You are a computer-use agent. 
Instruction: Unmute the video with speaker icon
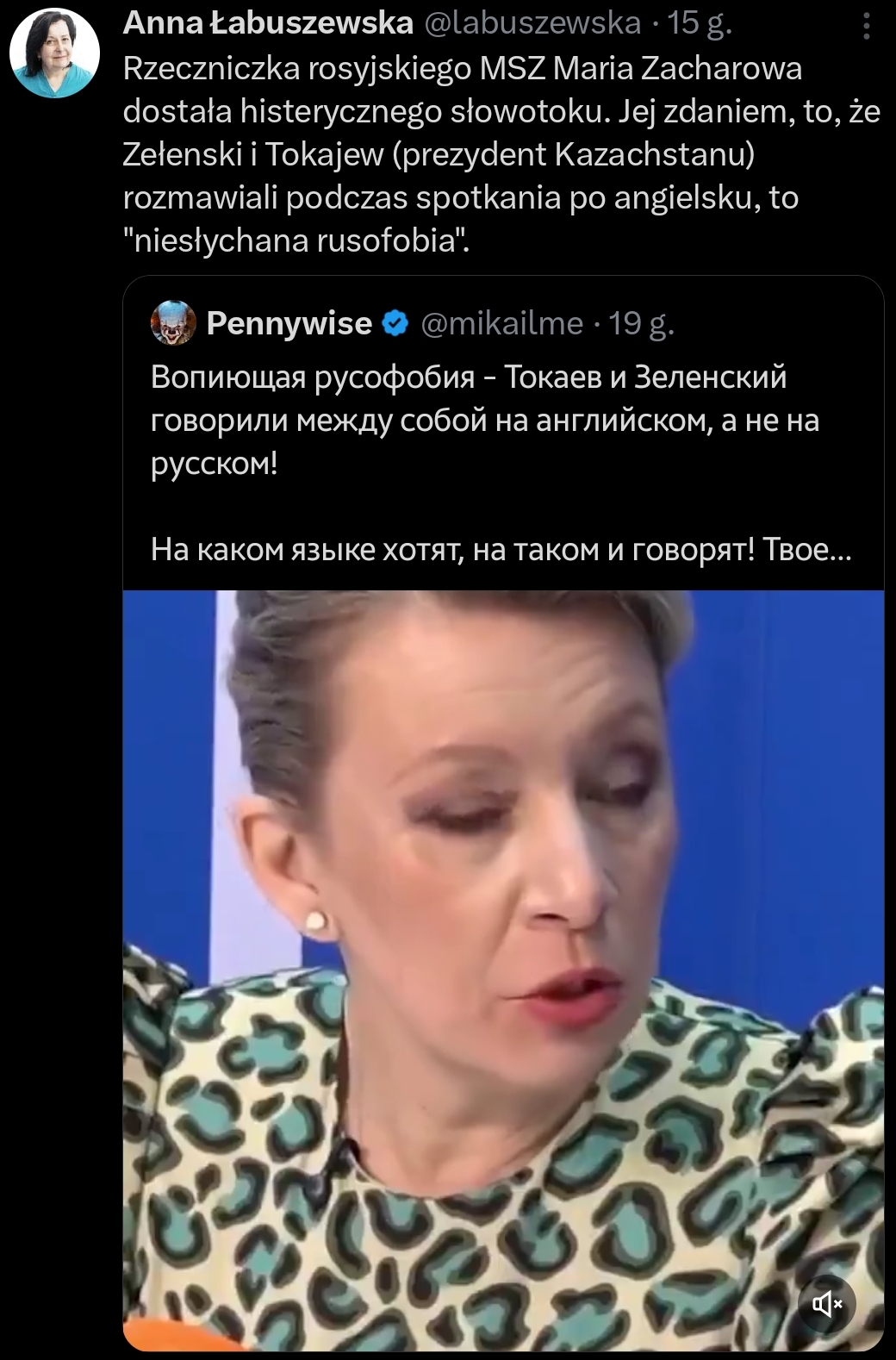[827, 1305]
